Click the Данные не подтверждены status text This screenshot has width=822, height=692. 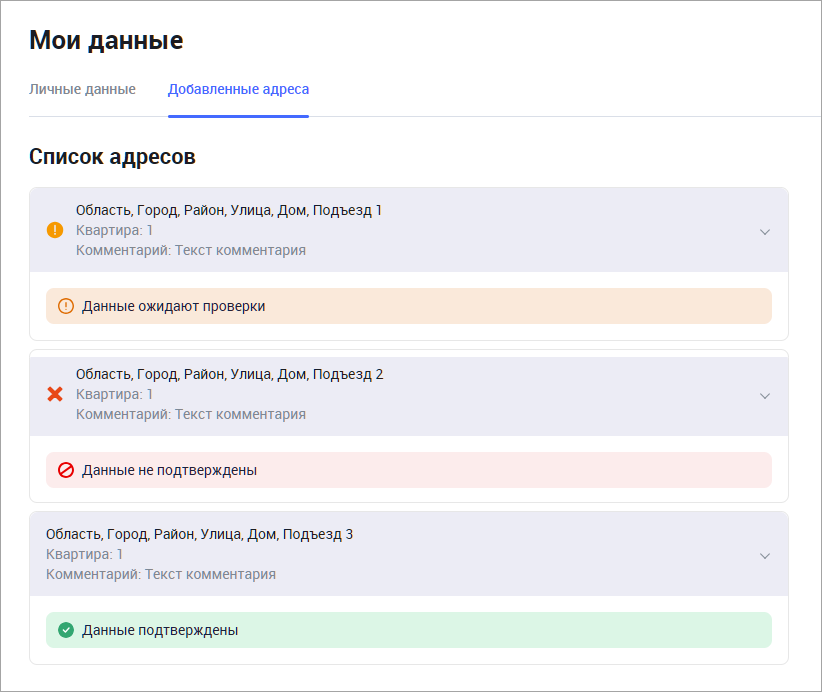pyautogui.click(x=169, y=470)
